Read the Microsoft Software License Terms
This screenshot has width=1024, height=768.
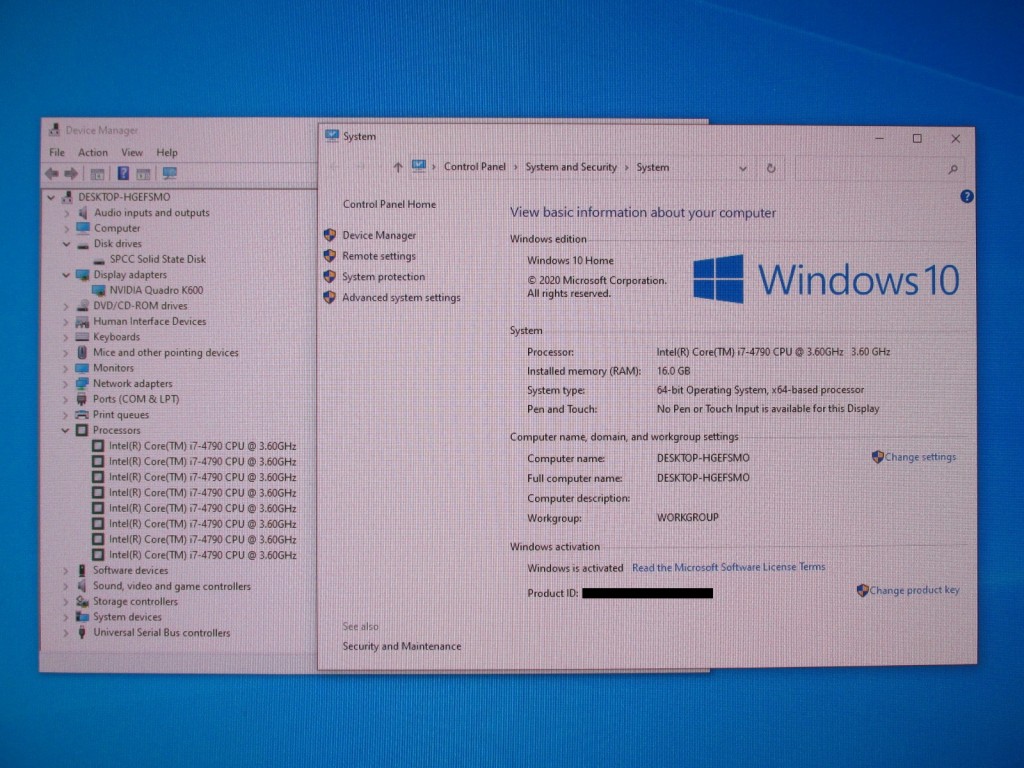728,568
